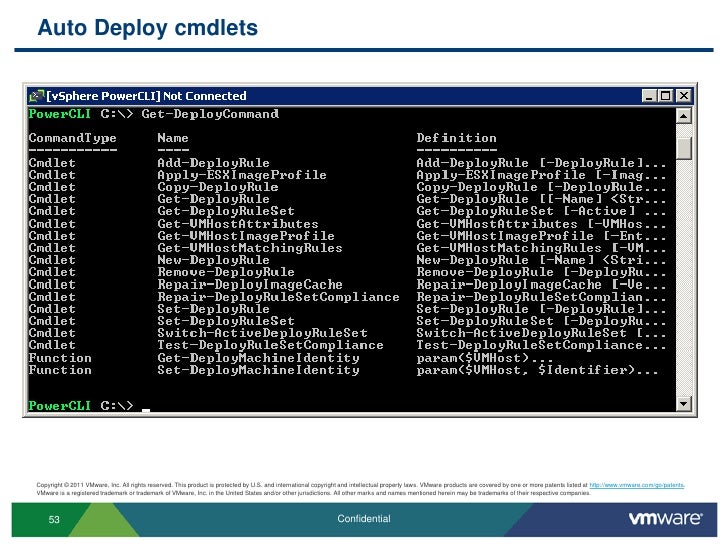This screenshot has width=728, height=546.
Task: Click the Auto Deploy cmdlets slide title
Action: pyautogui.click(x=148, y=28)
